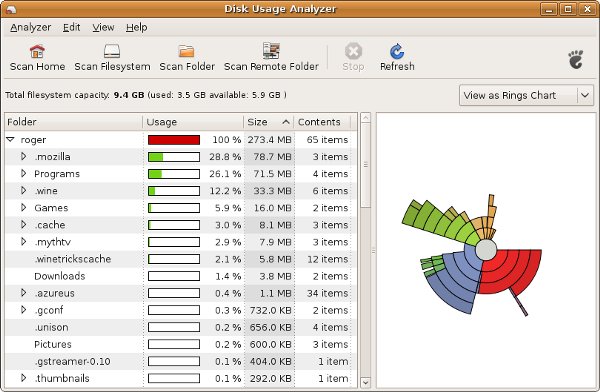Expand the .gconf folder
Image resolution: width=600 pixels, height=392 pixels.
(x=24, y=310)
